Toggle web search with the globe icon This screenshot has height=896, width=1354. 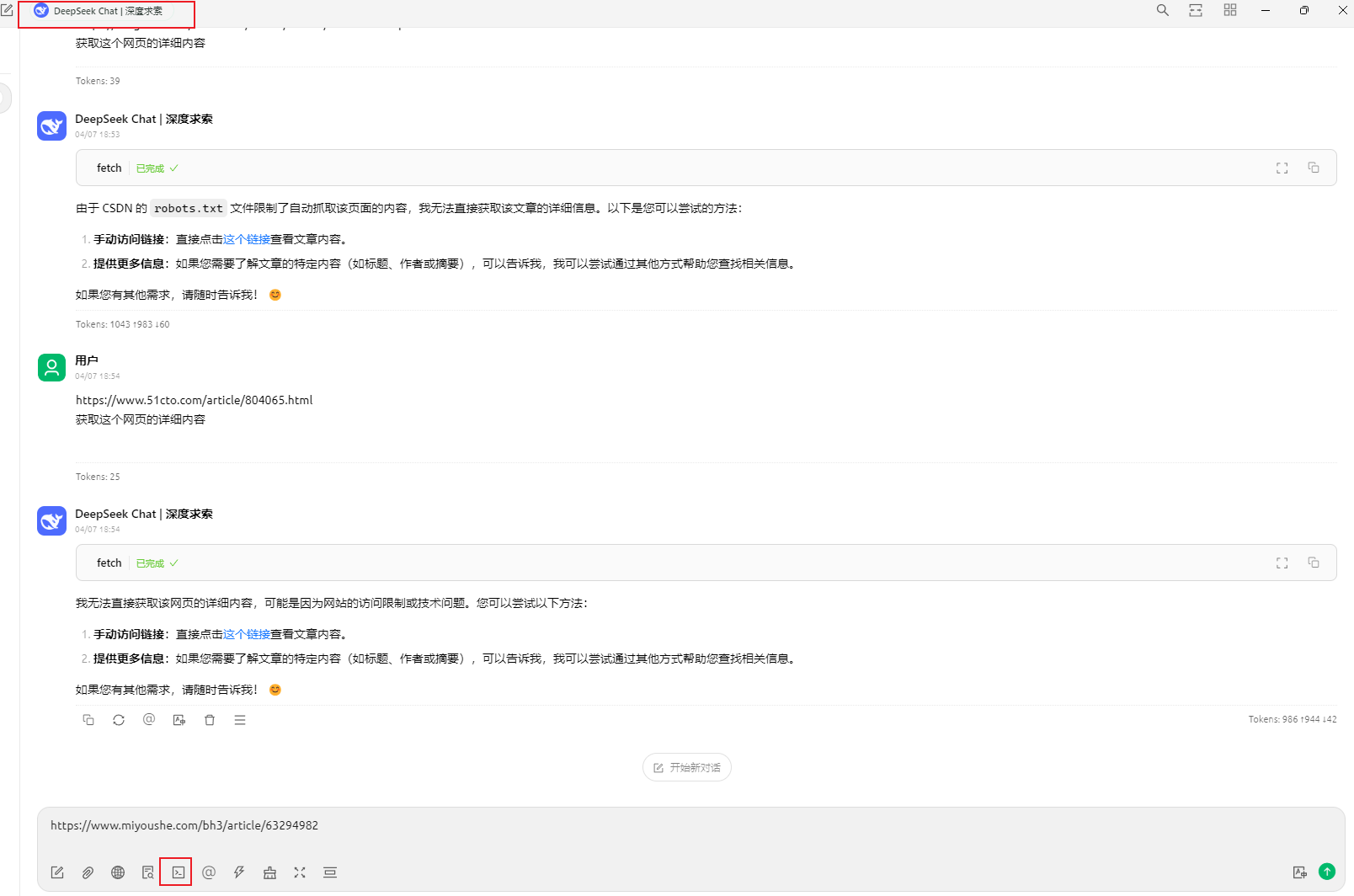[118, 872]
